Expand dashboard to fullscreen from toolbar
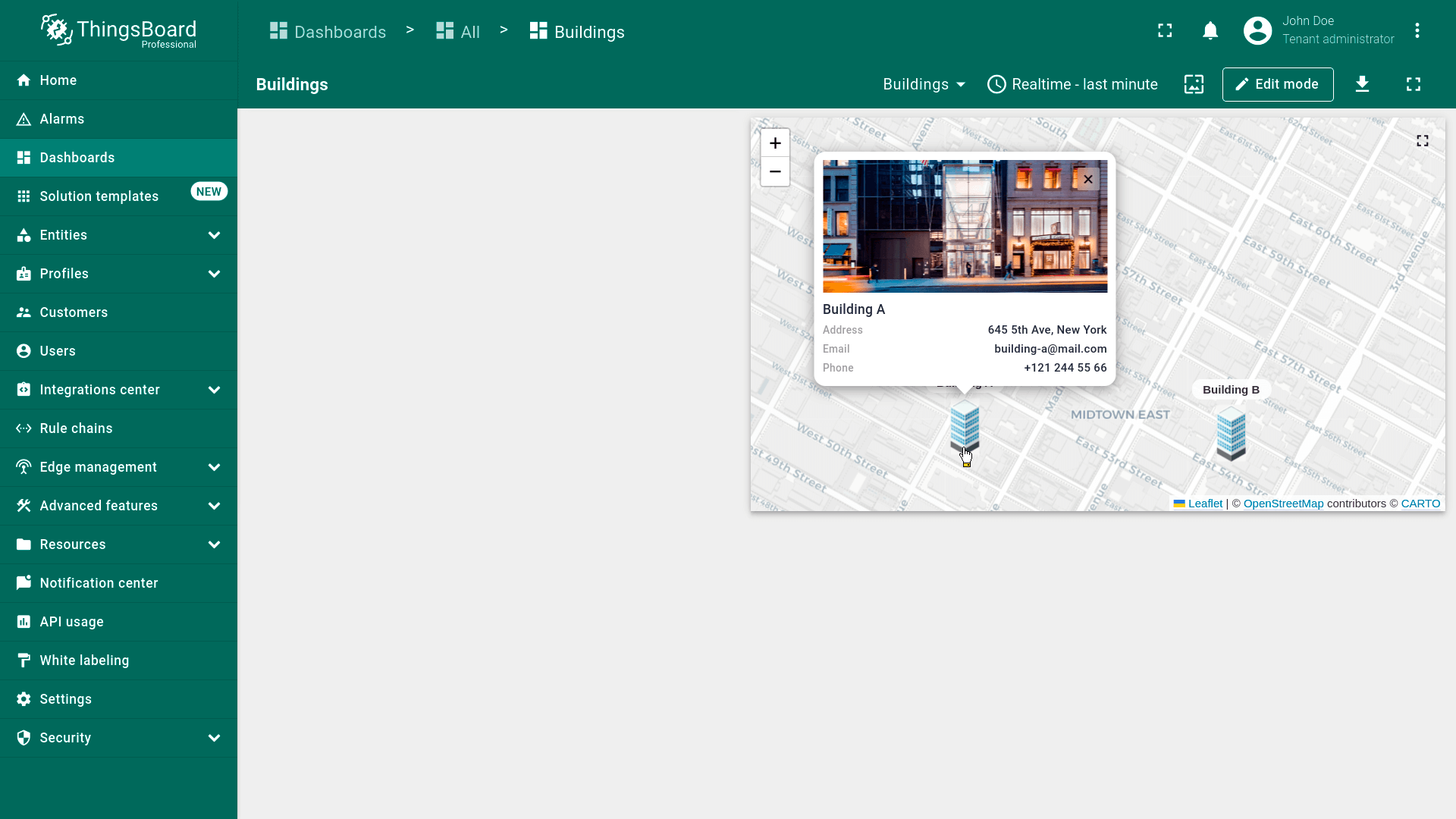The width and height of the screenshot is (1456, 819). 1413,84
